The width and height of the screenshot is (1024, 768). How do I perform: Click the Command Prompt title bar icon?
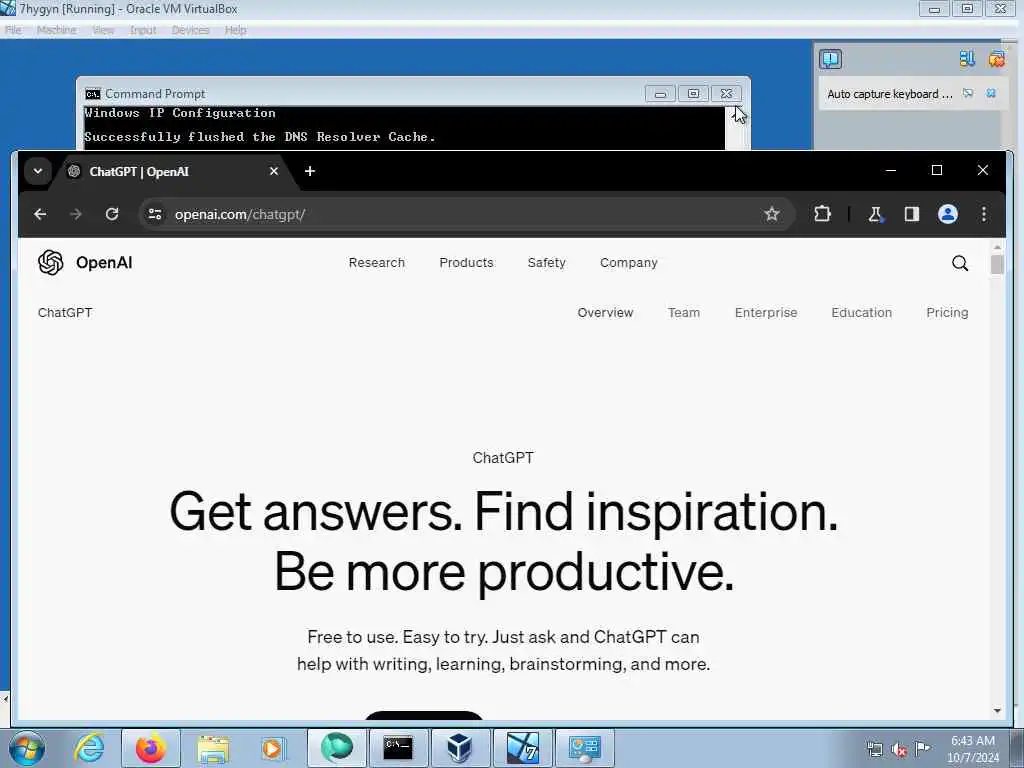(x=93, y=94)
